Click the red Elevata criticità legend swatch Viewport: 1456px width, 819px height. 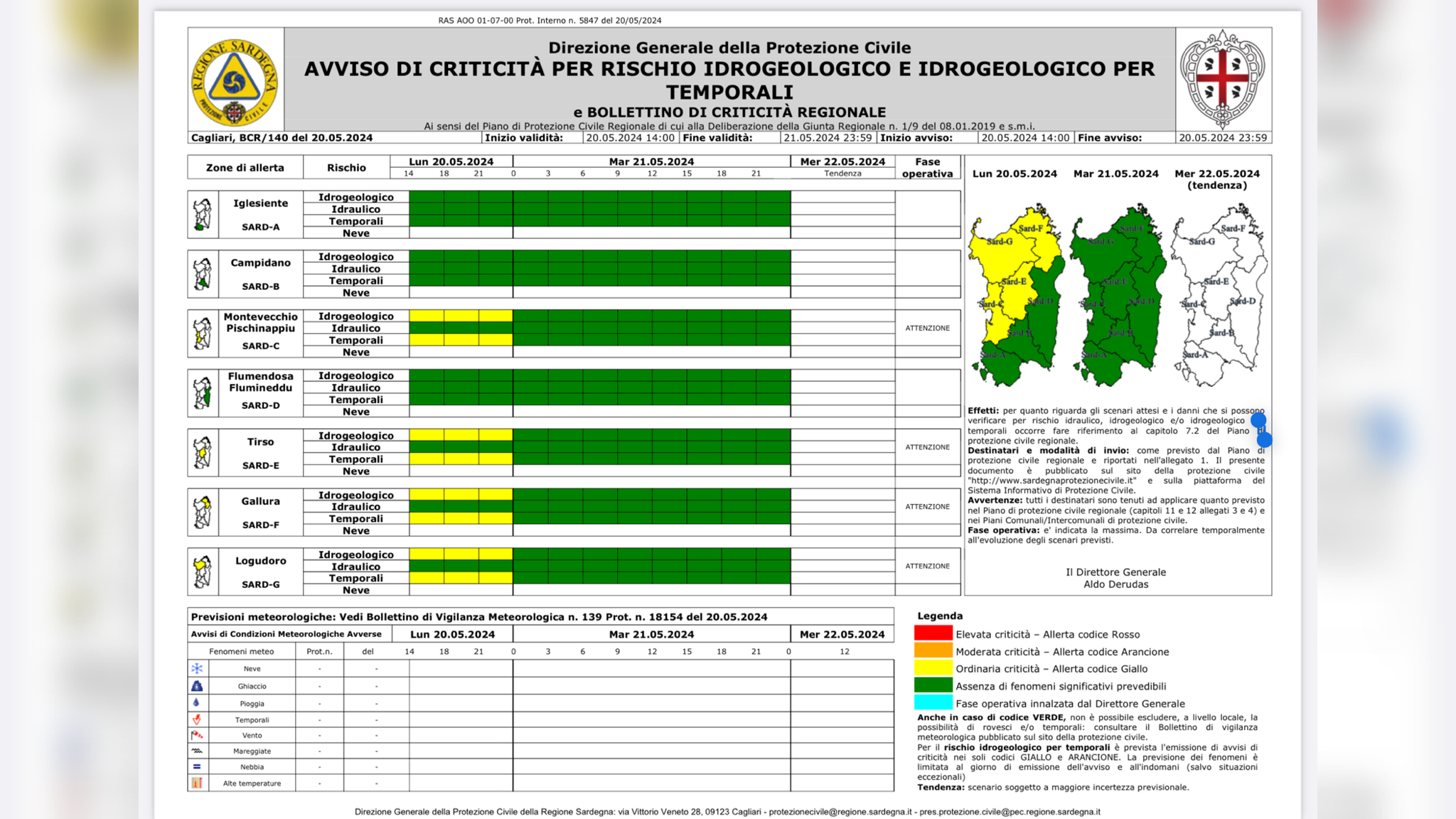pyautogui.click(x=933, y=633)
